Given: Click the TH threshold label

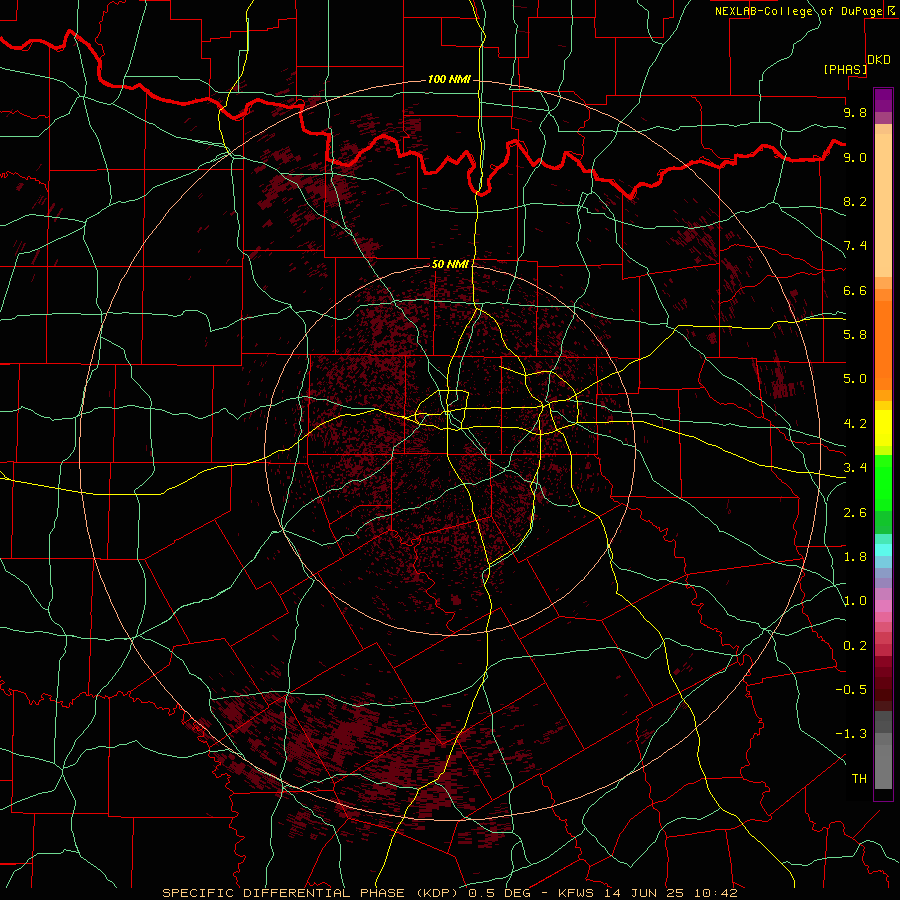Looking at the screenshot, I should point(859,779).
